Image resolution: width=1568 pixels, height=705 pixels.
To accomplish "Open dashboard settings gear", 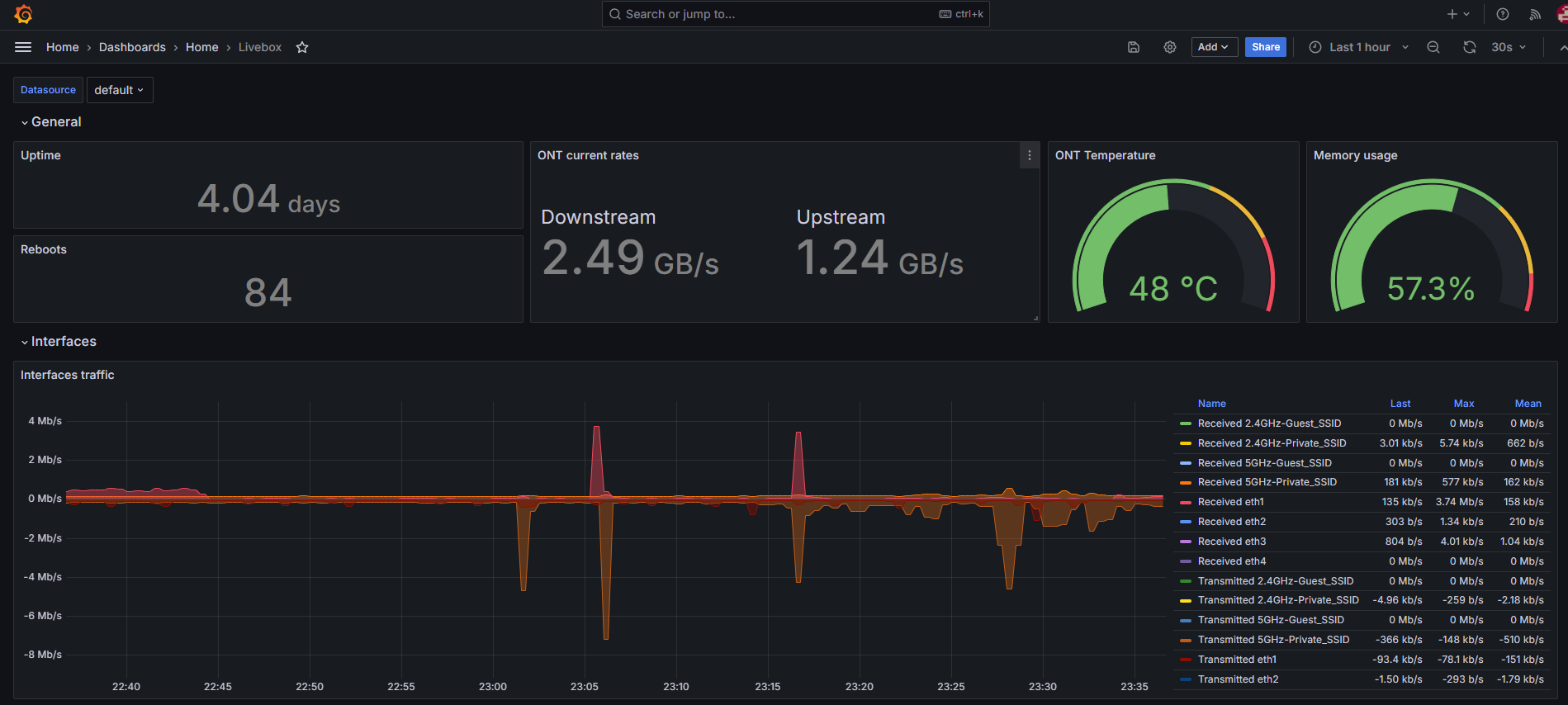I will pos(1170,47).
